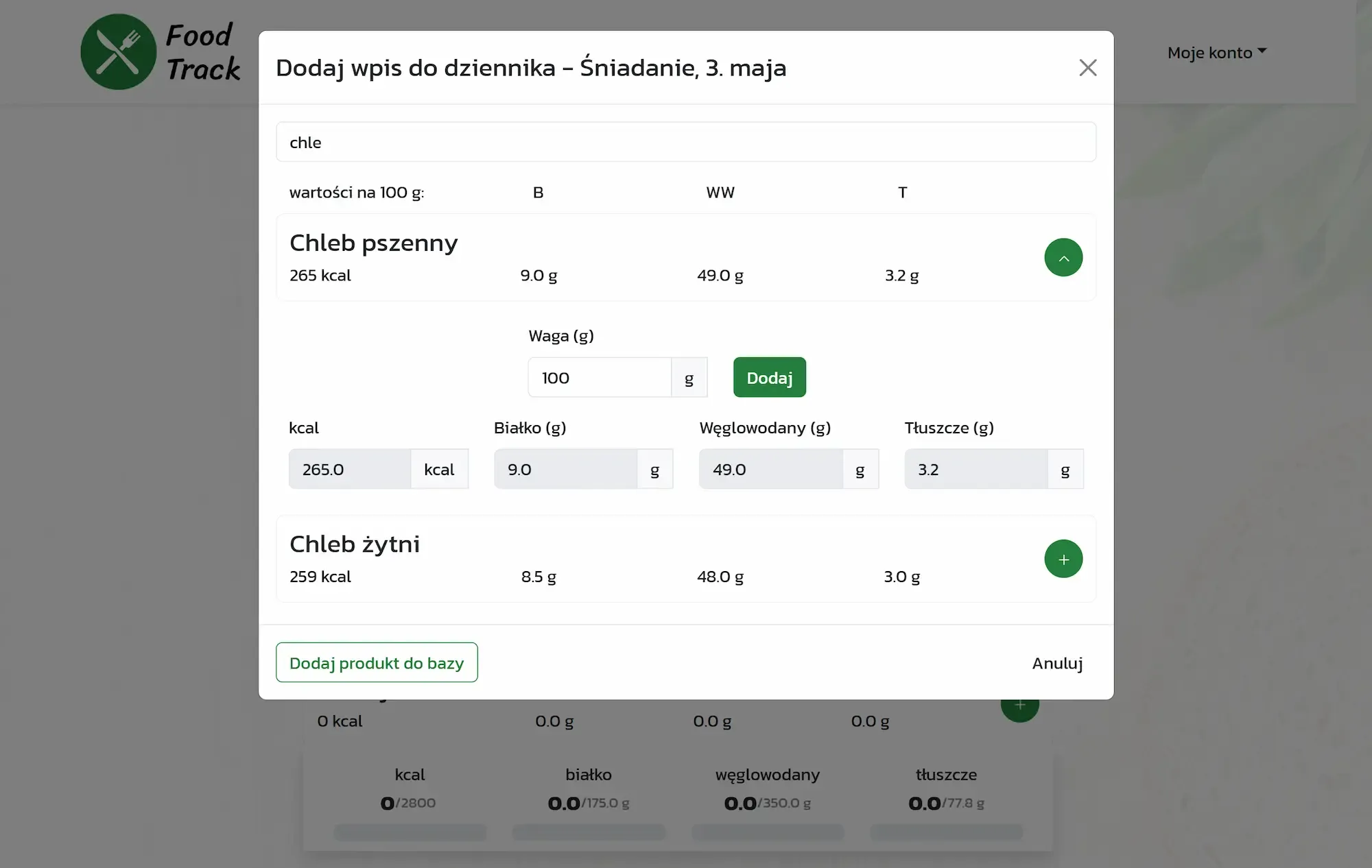Collapse the Chleb pszenny details
1372x868 pixels.
point(1063,258)
